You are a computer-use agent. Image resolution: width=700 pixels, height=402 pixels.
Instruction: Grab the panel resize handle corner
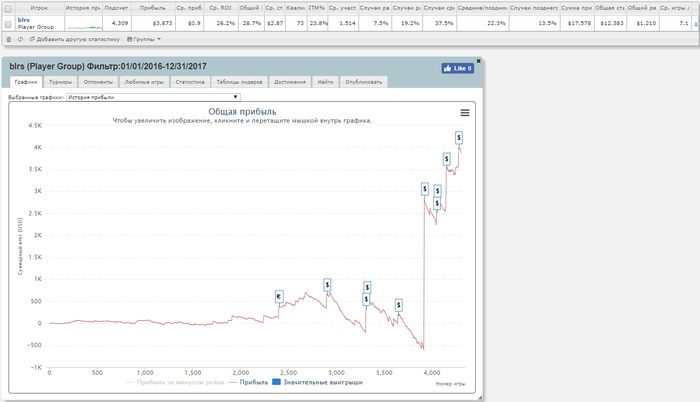pos(480,397)
